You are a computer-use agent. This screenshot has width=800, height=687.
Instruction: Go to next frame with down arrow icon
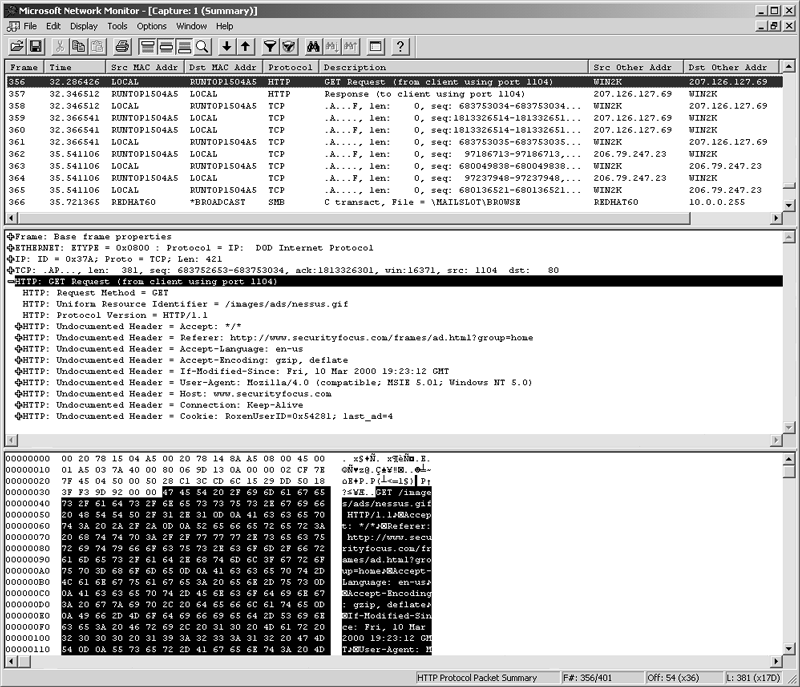point(227,47)
